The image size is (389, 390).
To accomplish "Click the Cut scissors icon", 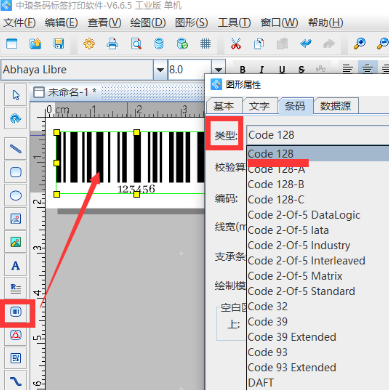I will 236,44.
